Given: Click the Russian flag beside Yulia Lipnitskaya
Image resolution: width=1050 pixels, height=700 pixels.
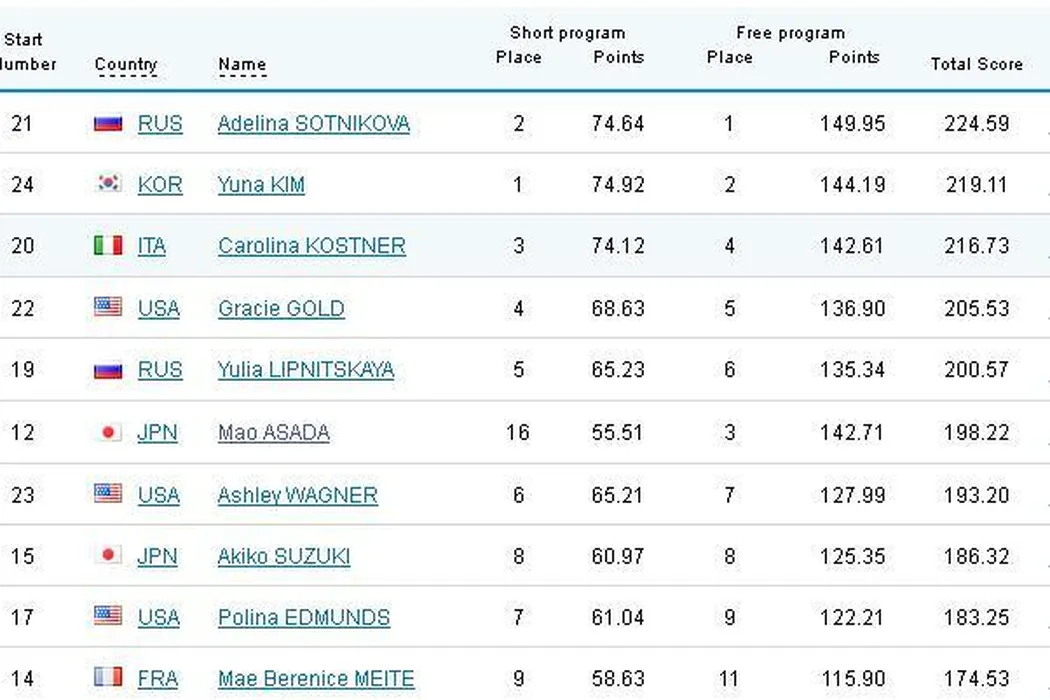Looking at the screenshot, I should click(x=108, y=370).
